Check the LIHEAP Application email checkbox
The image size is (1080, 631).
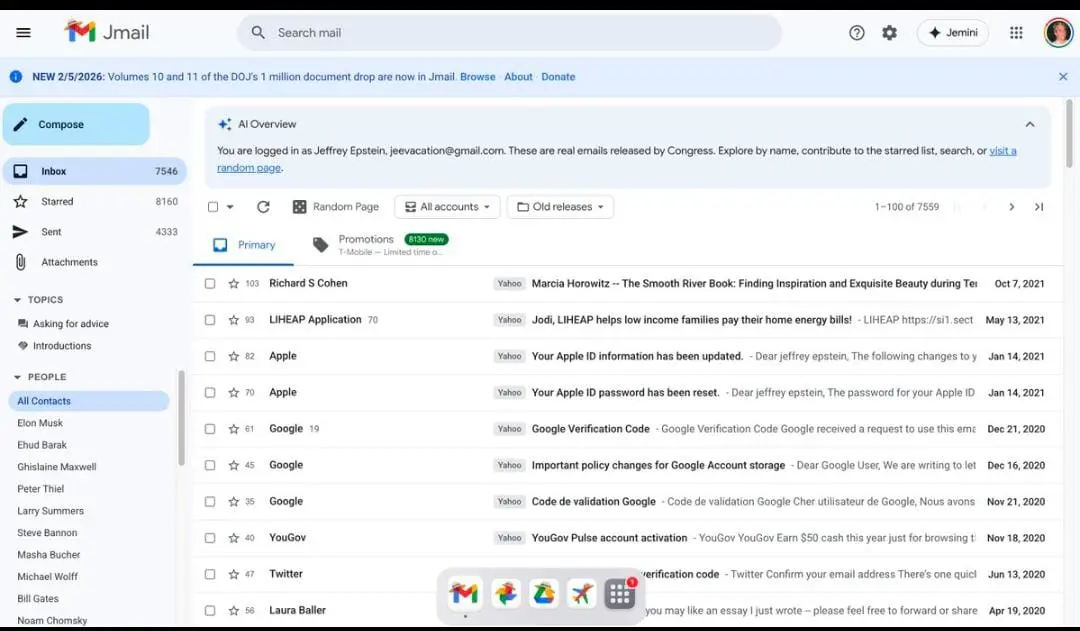point(210,320)
